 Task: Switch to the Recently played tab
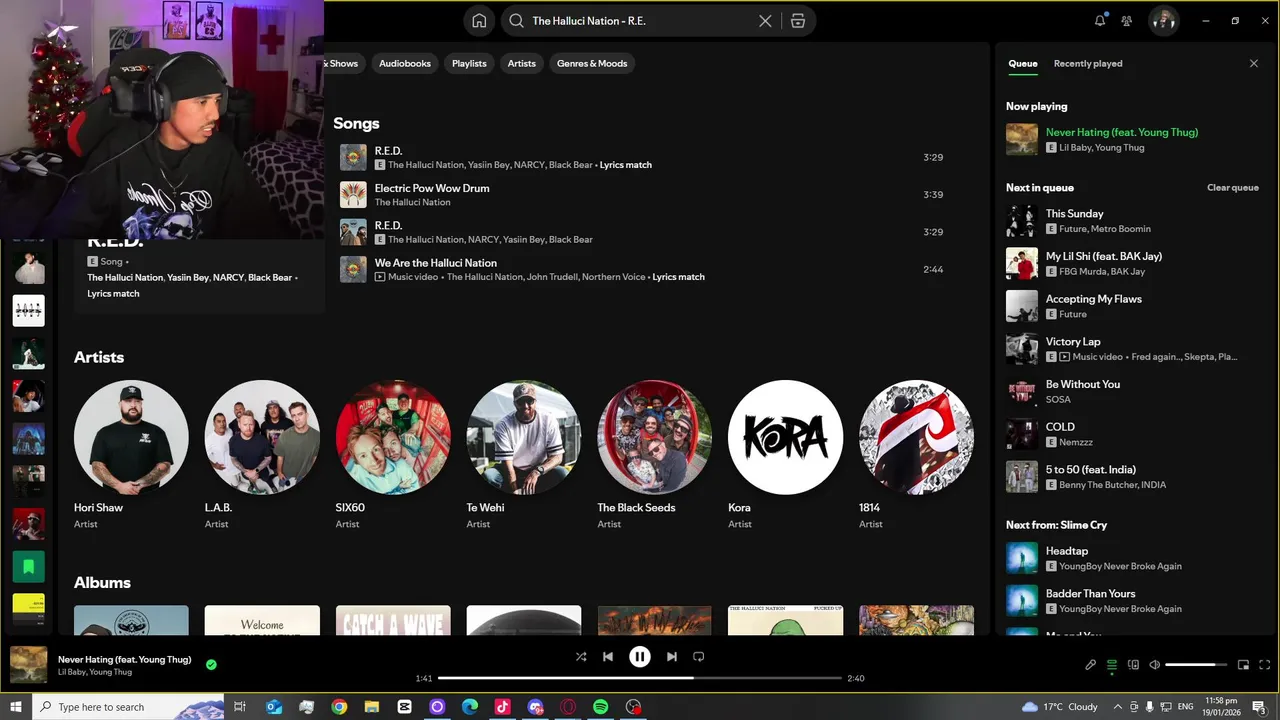[x=1088, y=63]
